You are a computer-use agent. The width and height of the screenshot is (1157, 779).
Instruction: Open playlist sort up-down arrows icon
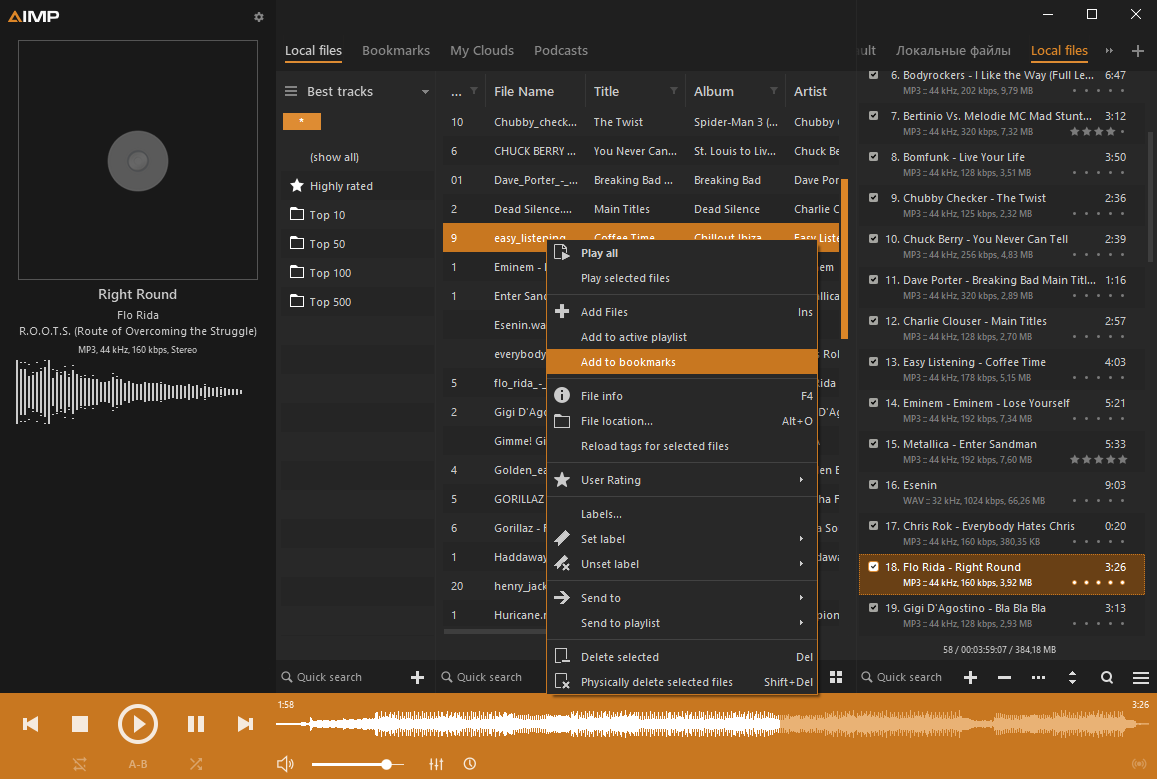(1072, 677)
